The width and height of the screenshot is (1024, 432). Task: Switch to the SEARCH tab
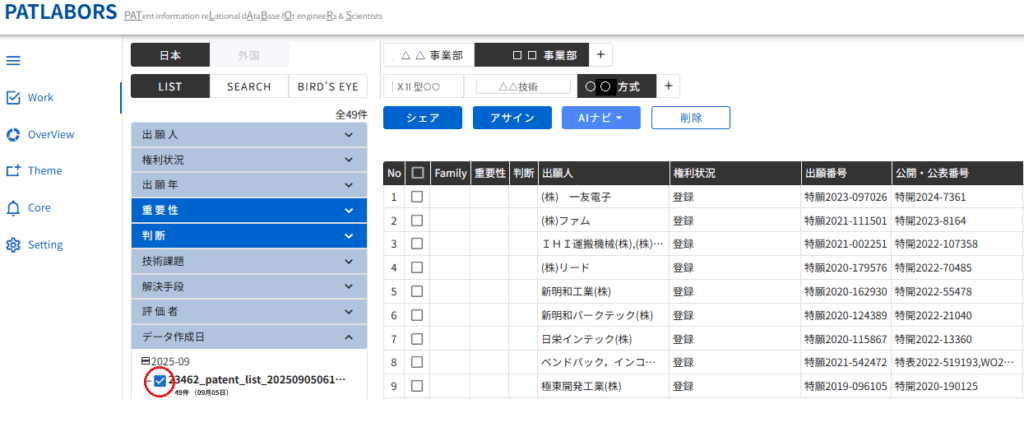pos(249,87)
